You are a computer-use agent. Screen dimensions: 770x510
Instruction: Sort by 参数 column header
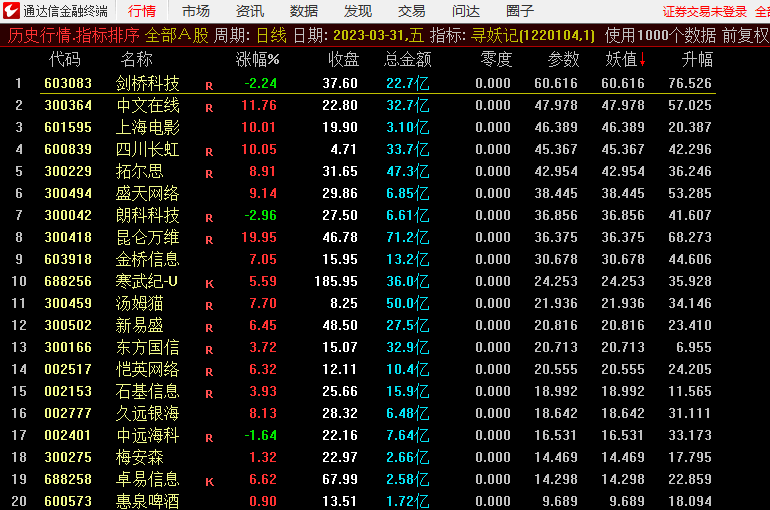coord(564,59)
